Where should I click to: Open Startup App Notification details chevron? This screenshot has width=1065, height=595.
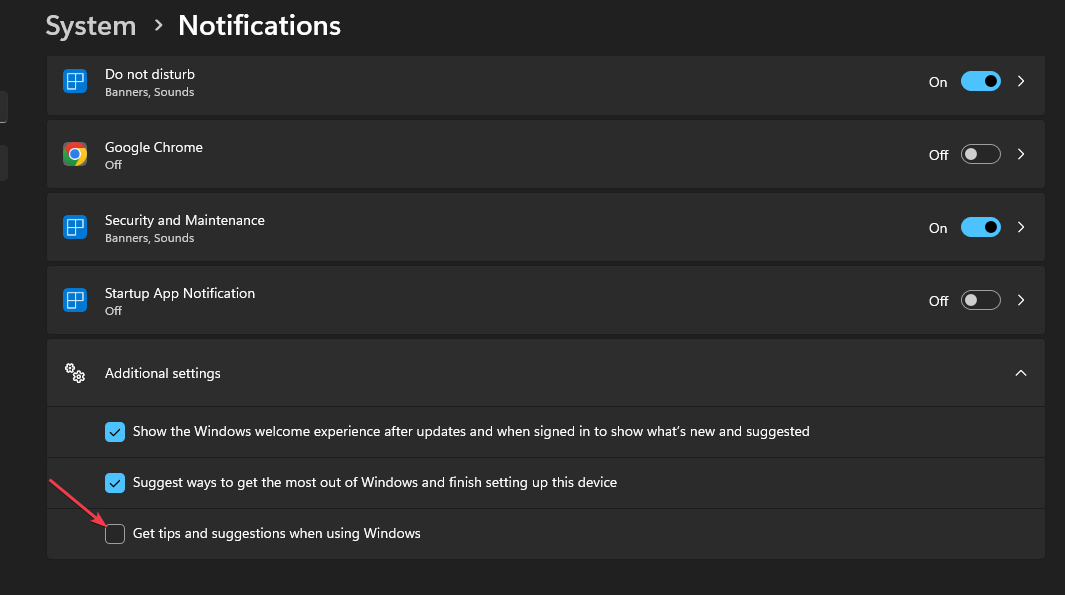(x=1021, y=300)
